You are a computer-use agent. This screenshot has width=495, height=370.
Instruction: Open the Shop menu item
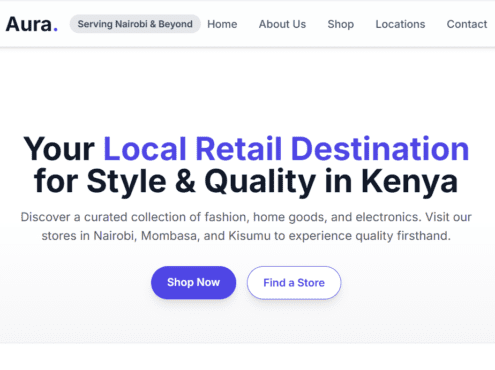coord(341,24)
